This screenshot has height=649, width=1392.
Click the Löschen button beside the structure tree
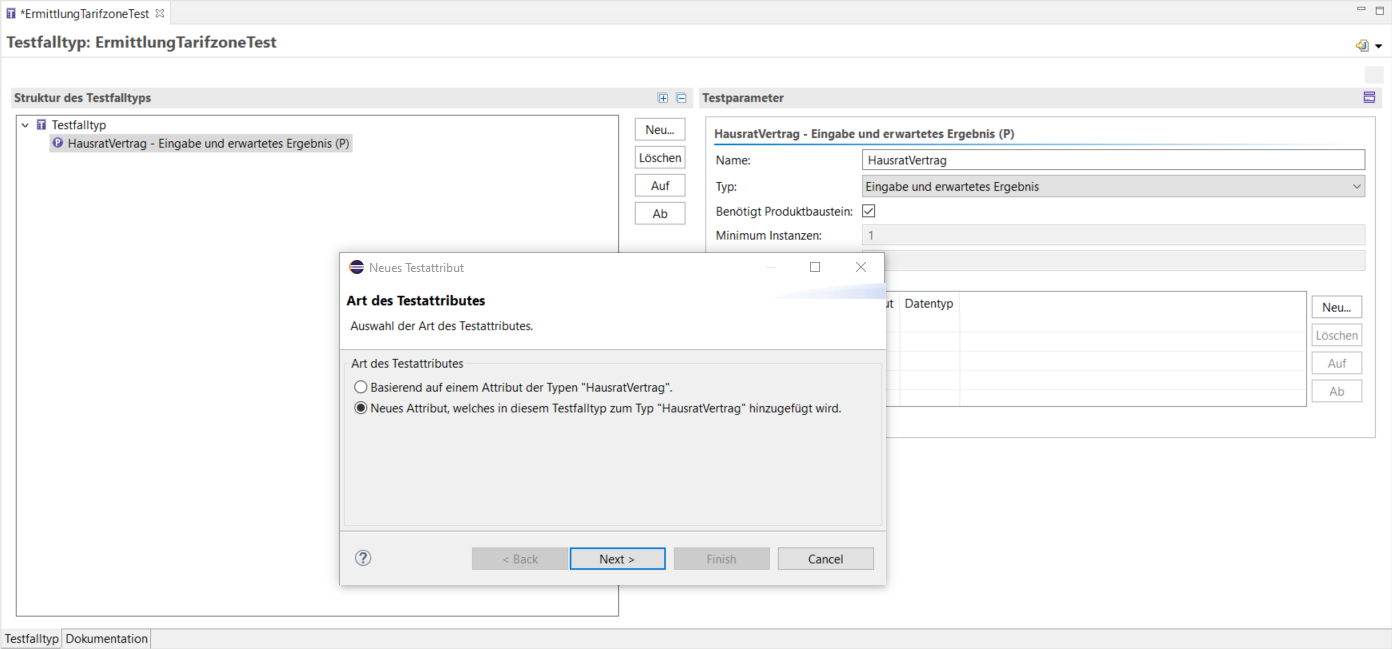[660, 158]
